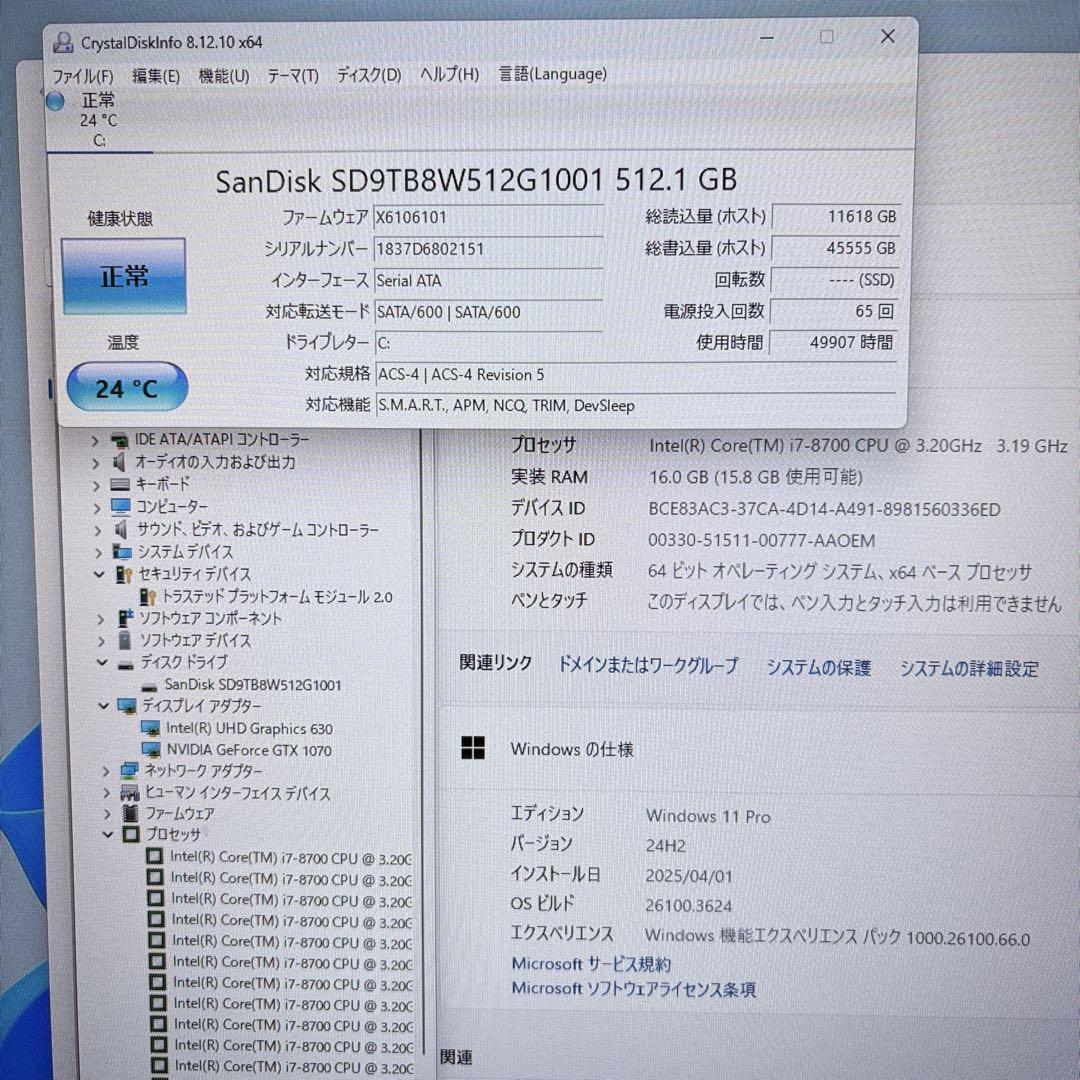This screenshot has width=1080, height=1080.
Task: Open the ファイル(F) menu in CrystalDiskInfo
Action: (83, 75)
